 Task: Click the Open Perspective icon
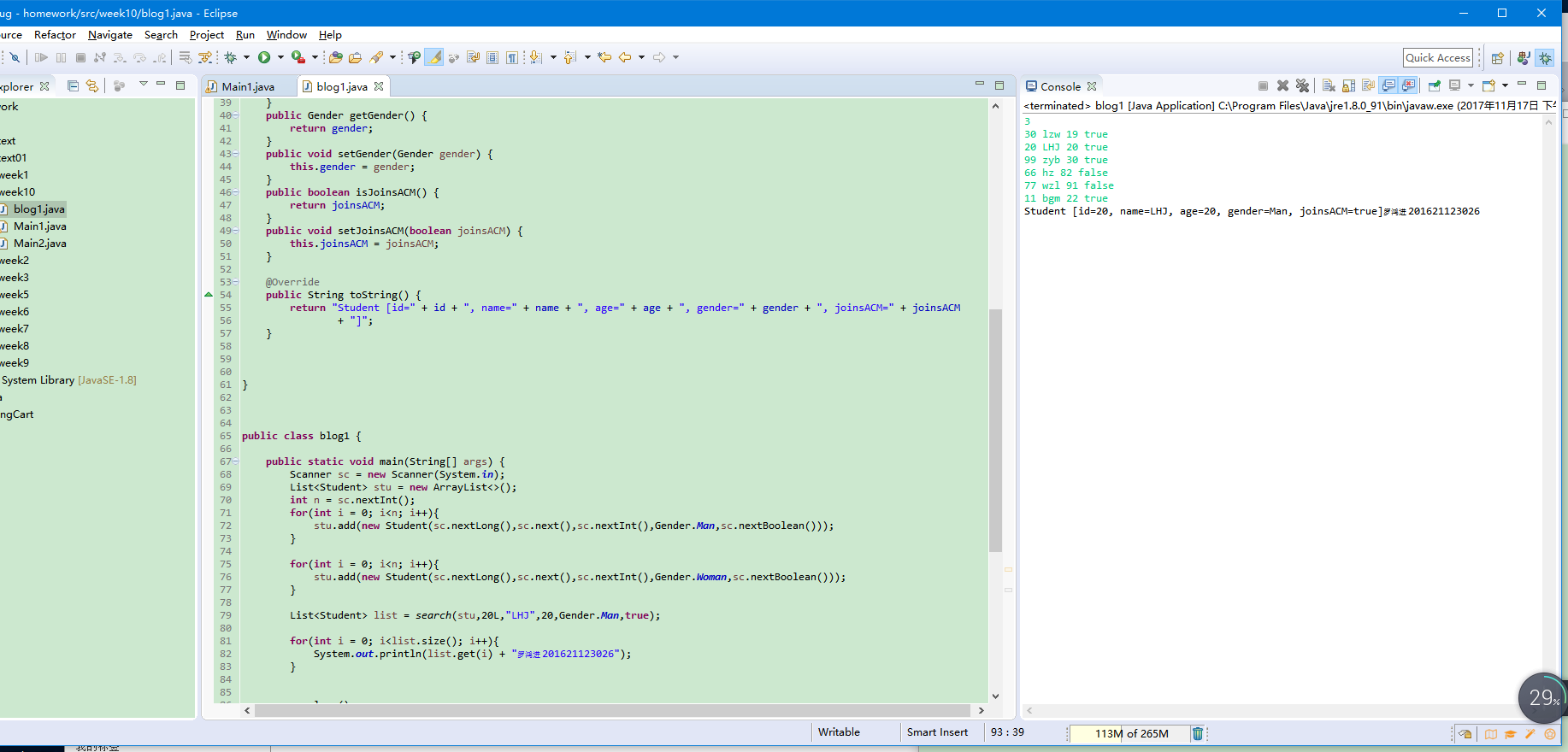(x=1497, y=58)
